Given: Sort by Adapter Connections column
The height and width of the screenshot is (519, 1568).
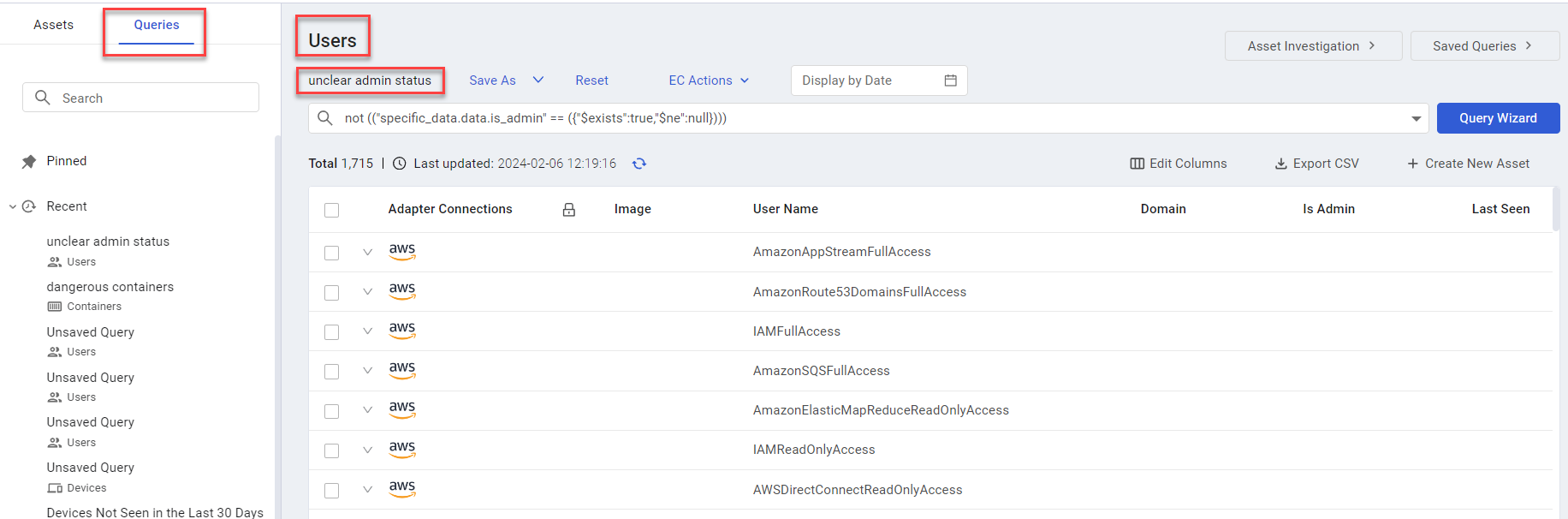Looking at the screenshot, I should (x=450, y=209).
